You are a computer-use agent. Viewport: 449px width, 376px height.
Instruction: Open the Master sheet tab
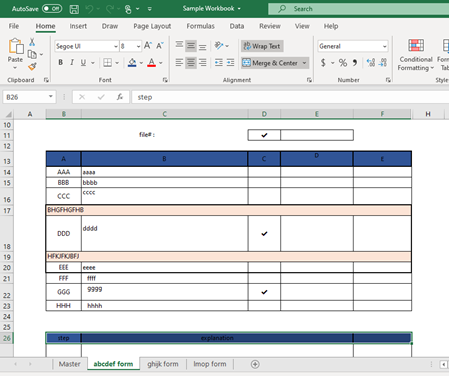69,364
